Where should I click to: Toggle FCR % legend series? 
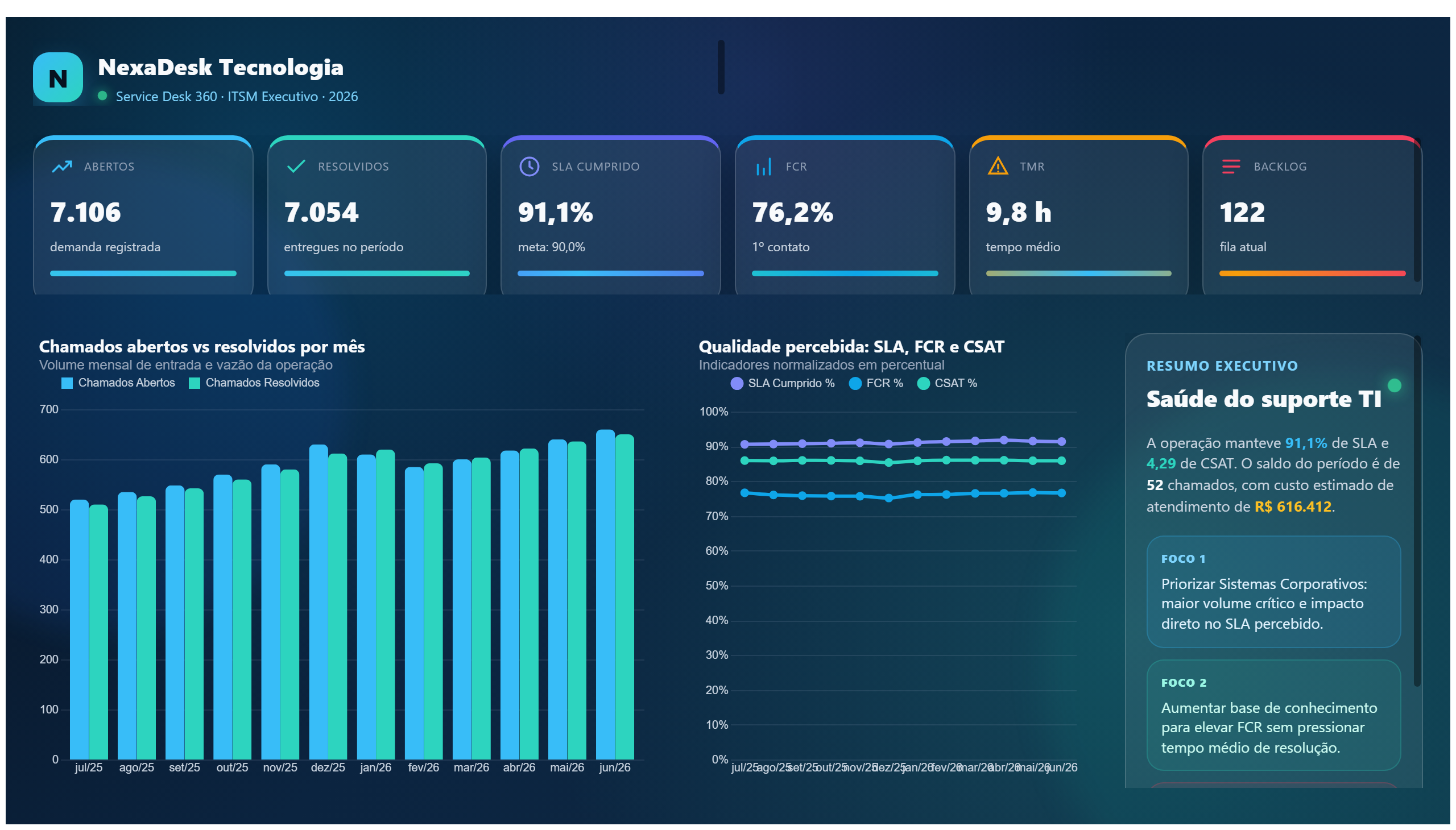pos(876,383)
